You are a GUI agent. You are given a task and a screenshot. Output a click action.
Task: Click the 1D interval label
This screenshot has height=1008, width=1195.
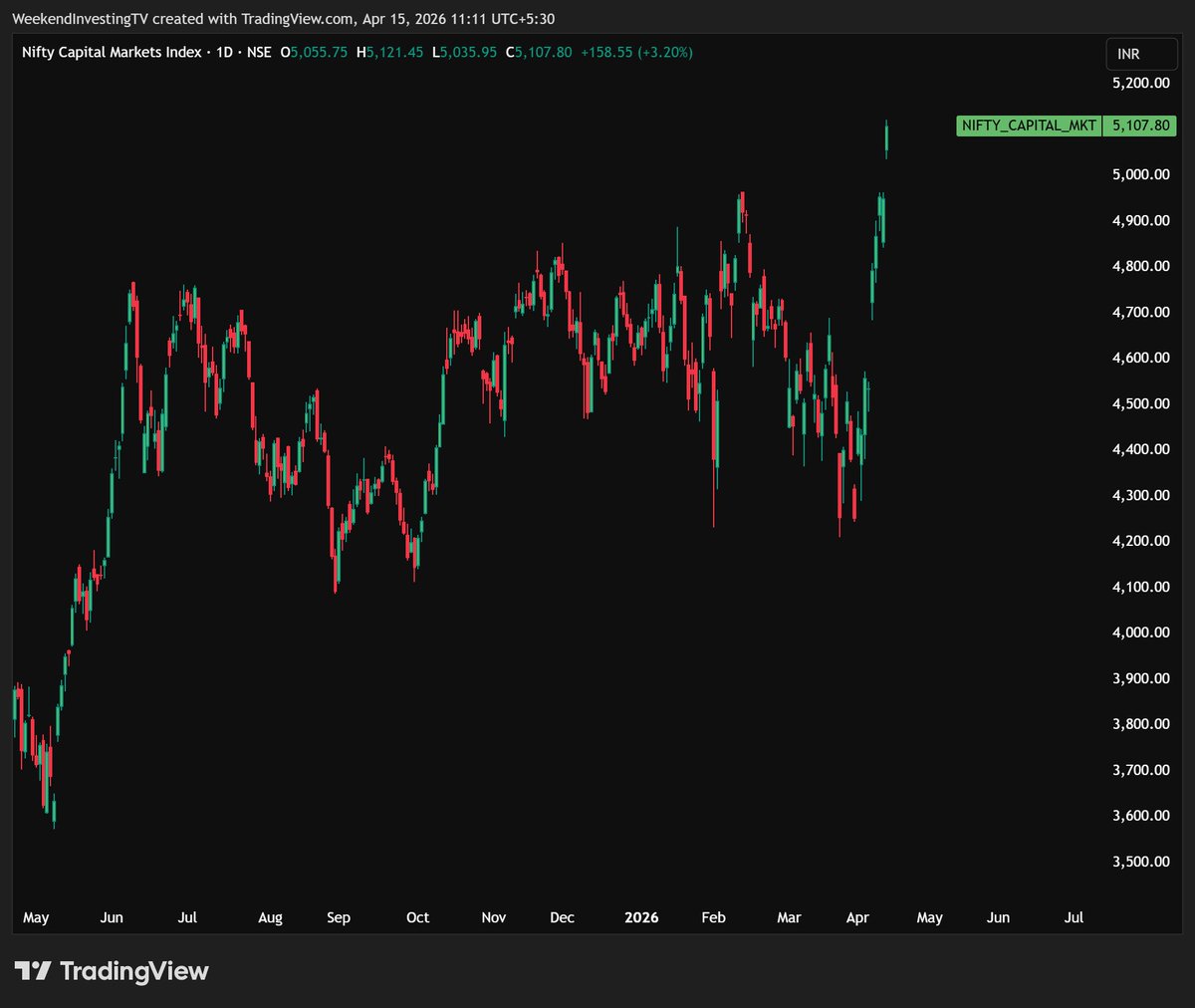coord(224,52)
